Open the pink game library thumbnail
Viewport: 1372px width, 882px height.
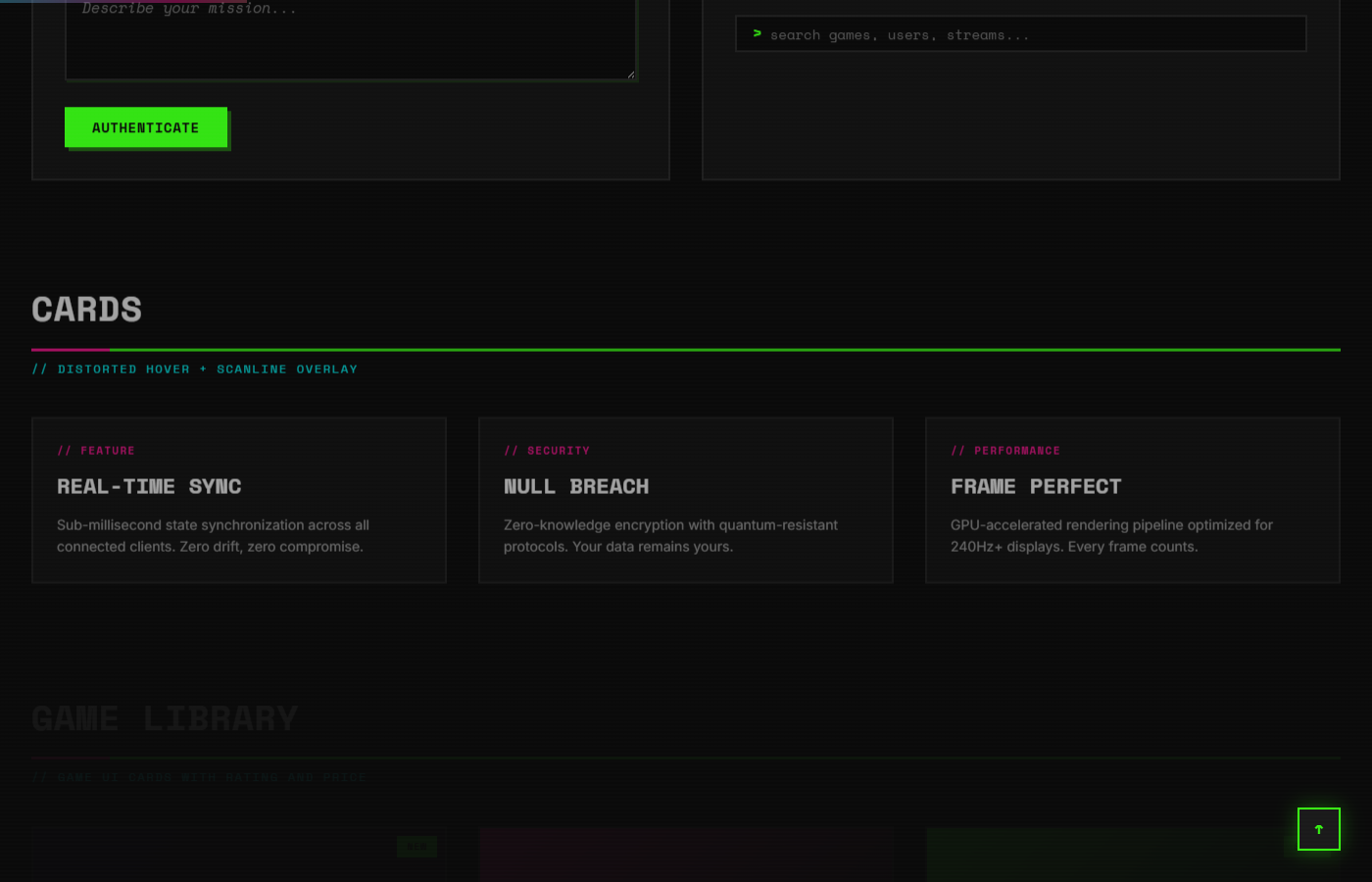click(686, 855)
